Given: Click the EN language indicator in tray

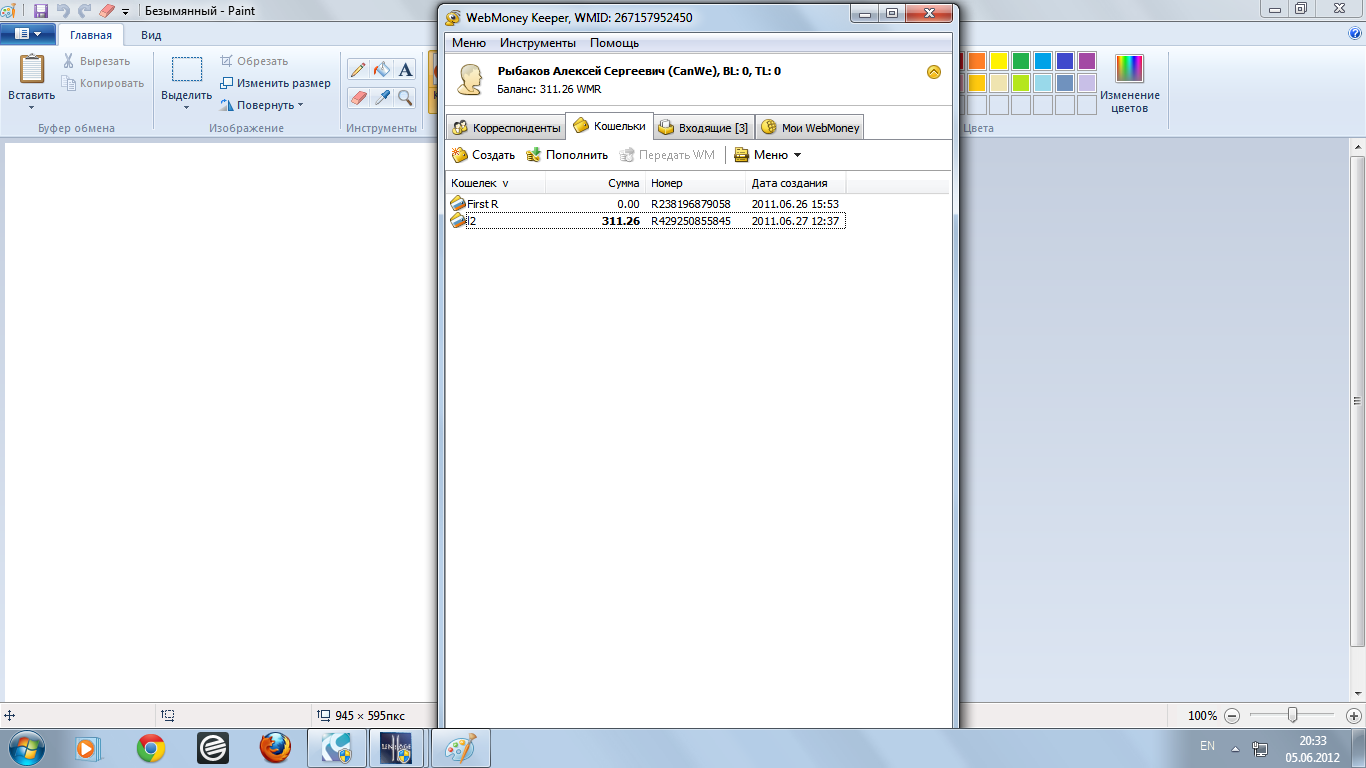Looking at the screenshot, I should (1207, 746).
